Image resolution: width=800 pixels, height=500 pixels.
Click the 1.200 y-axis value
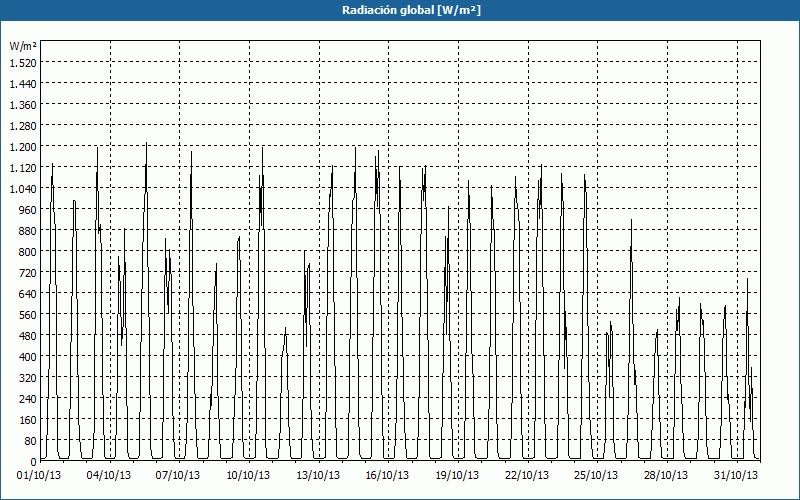pyautogui.click(x=23, y=146)
